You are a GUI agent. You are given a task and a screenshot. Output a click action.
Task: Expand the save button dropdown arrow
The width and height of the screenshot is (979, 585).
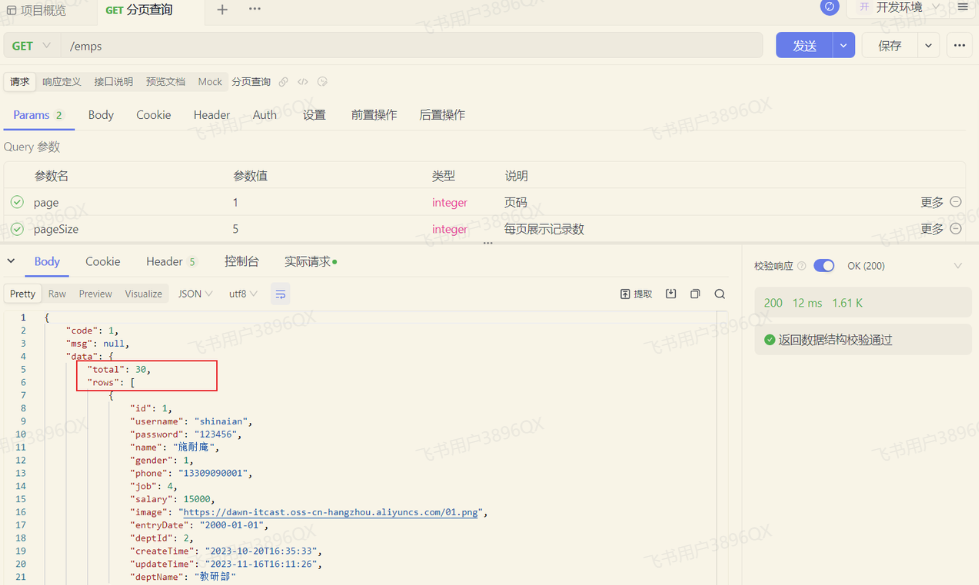(x=928, y=46)
